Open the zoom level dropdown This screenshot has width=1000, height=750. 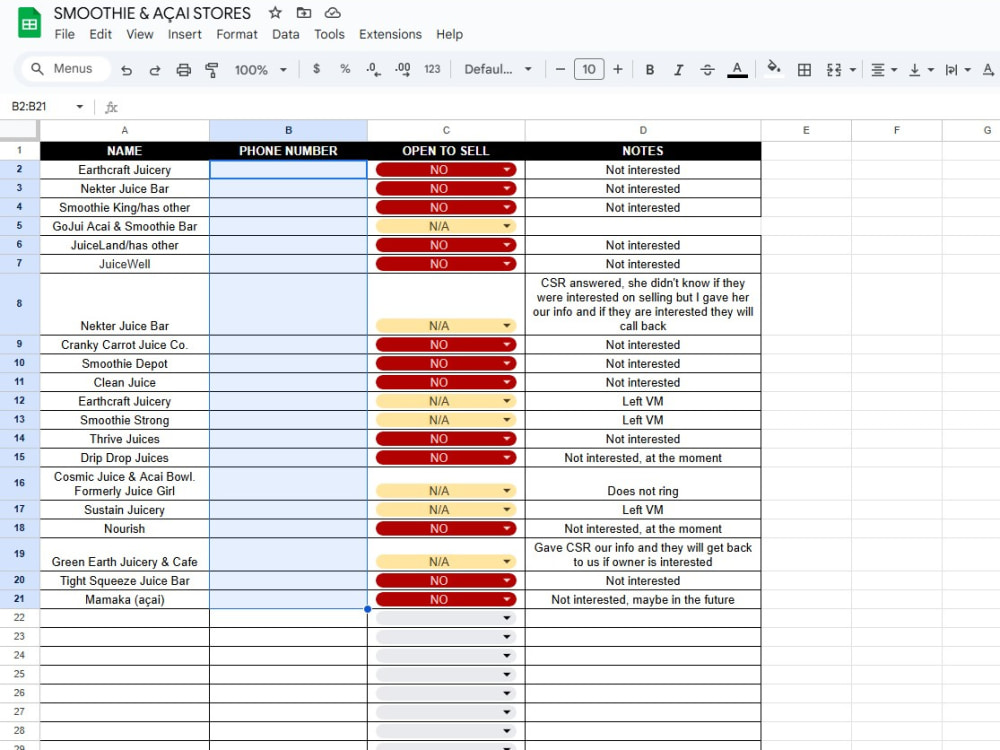[260, 70]
